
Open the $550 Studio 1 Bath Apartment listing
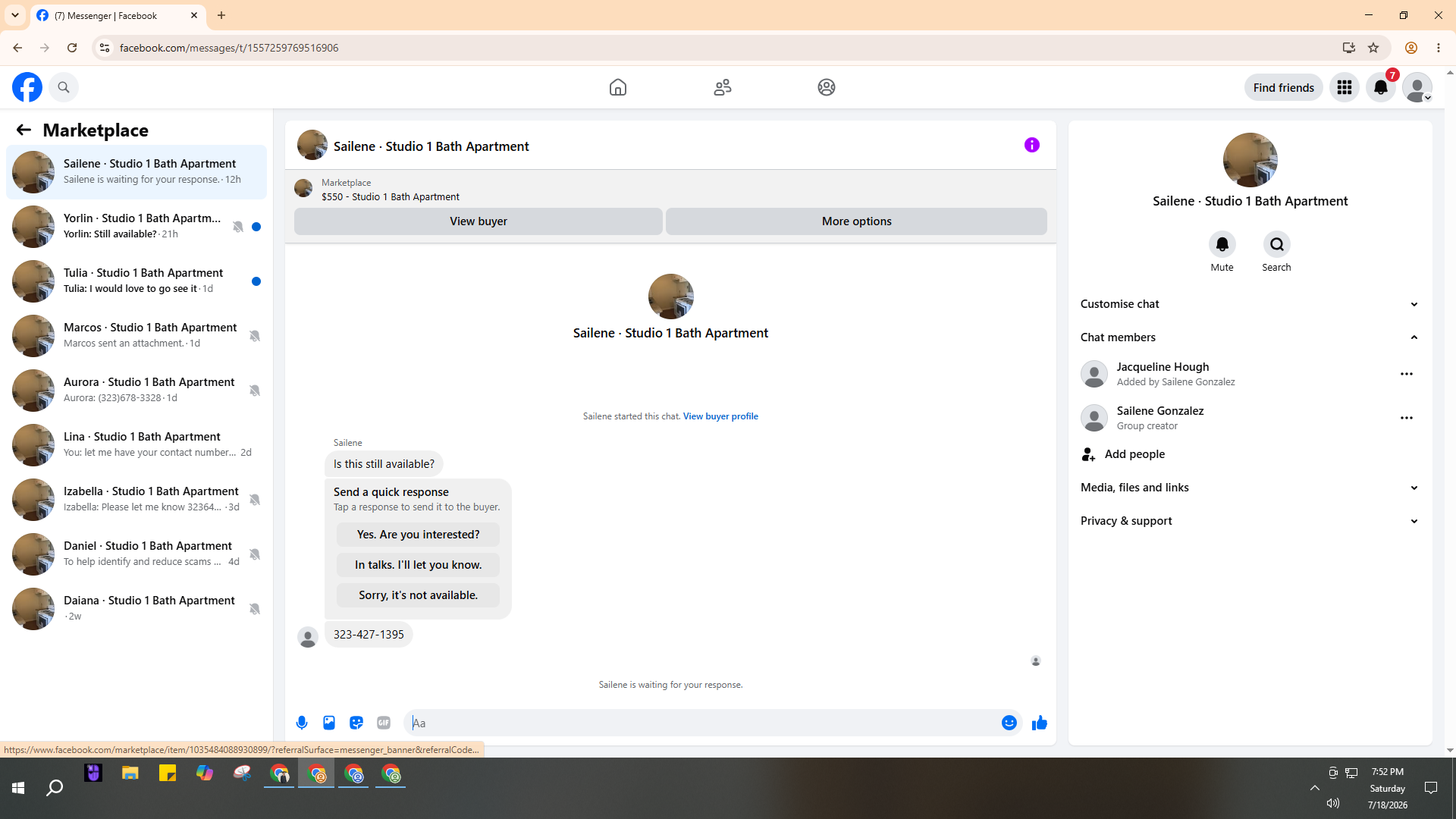[x=391, y=196]
